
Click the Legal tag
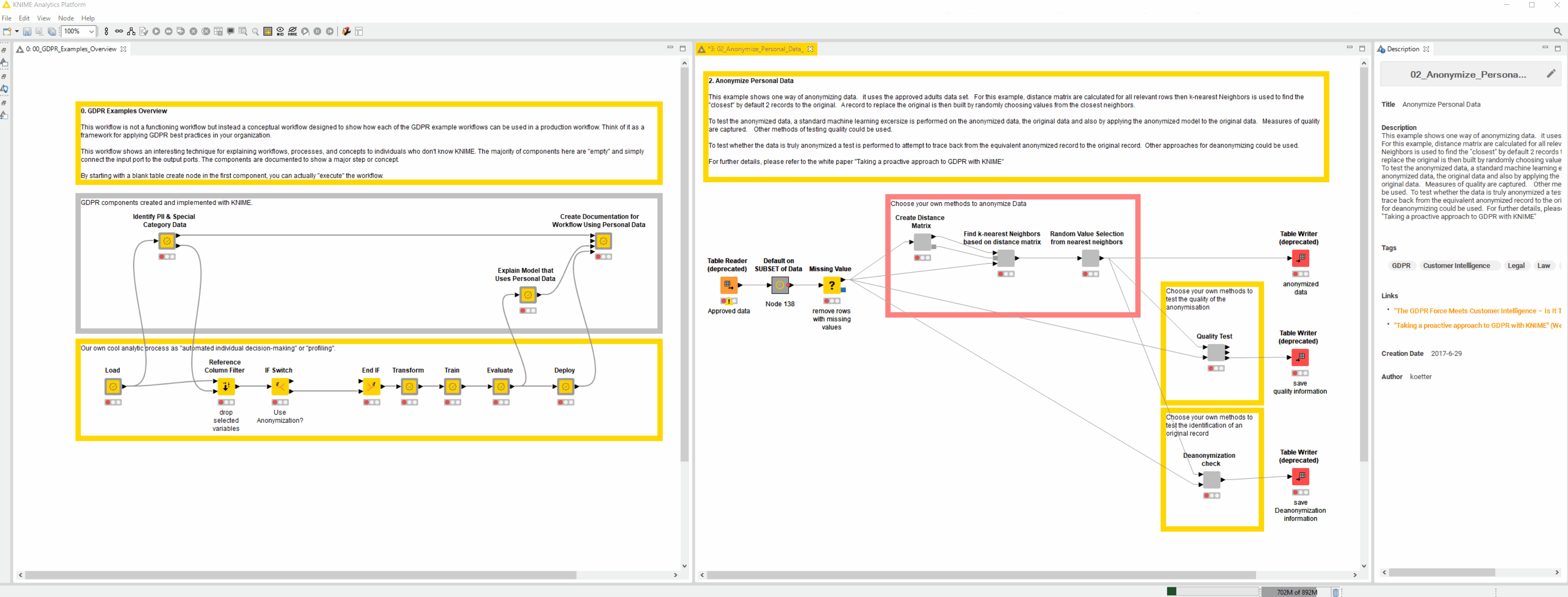[x=1516, y=266]
